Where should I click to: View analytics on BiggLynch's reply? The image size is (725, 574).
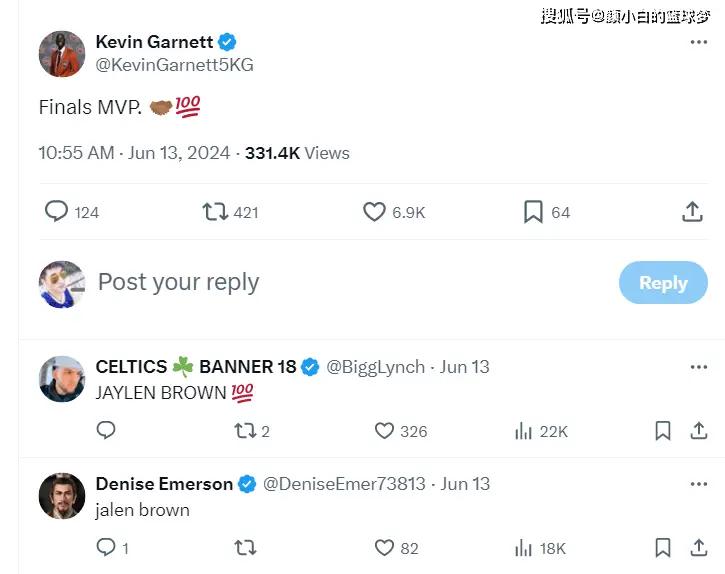pos(523,431)
